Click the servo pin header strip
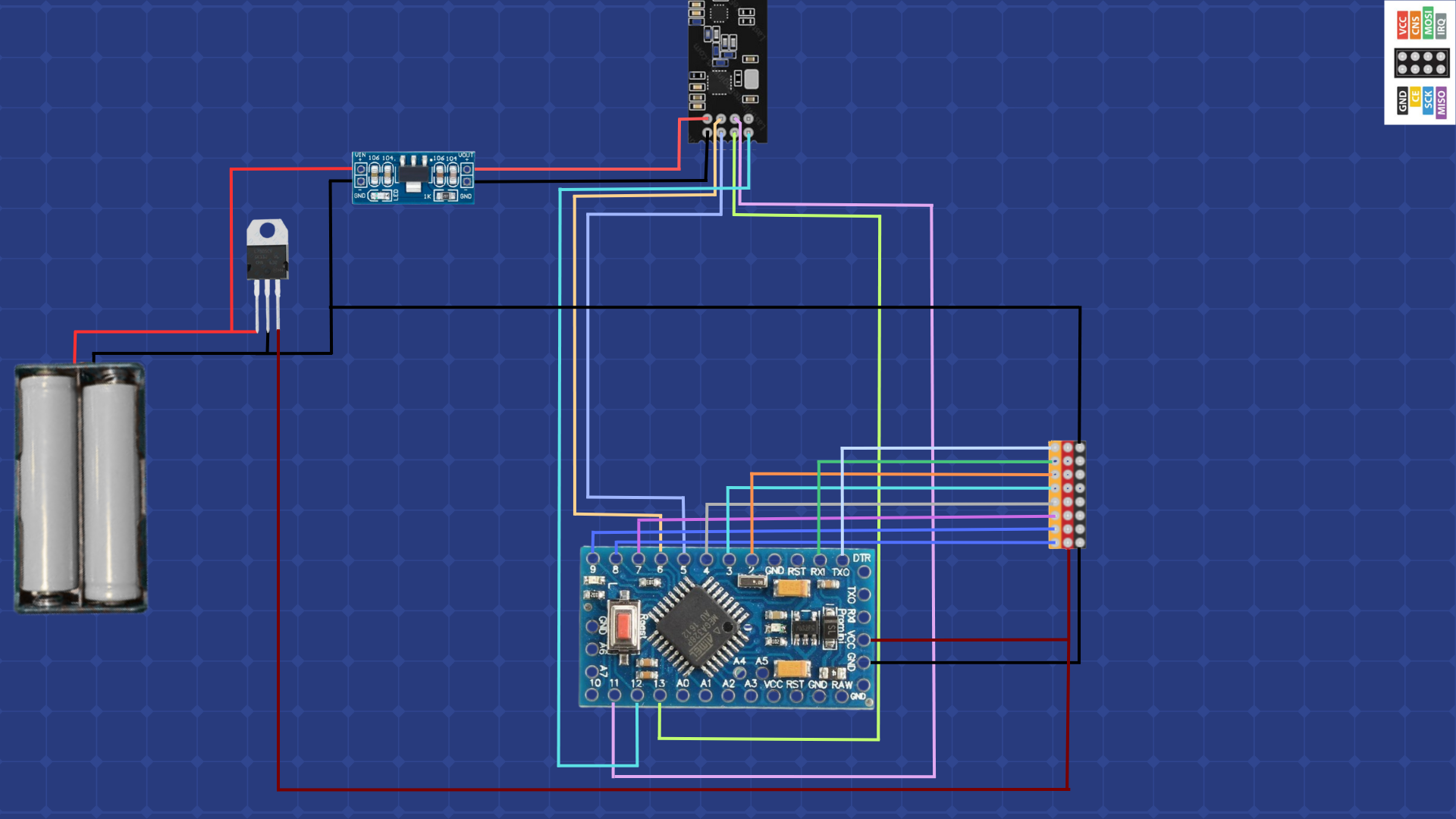The height and width of the screenshot is (819, 1456). 1067,494
